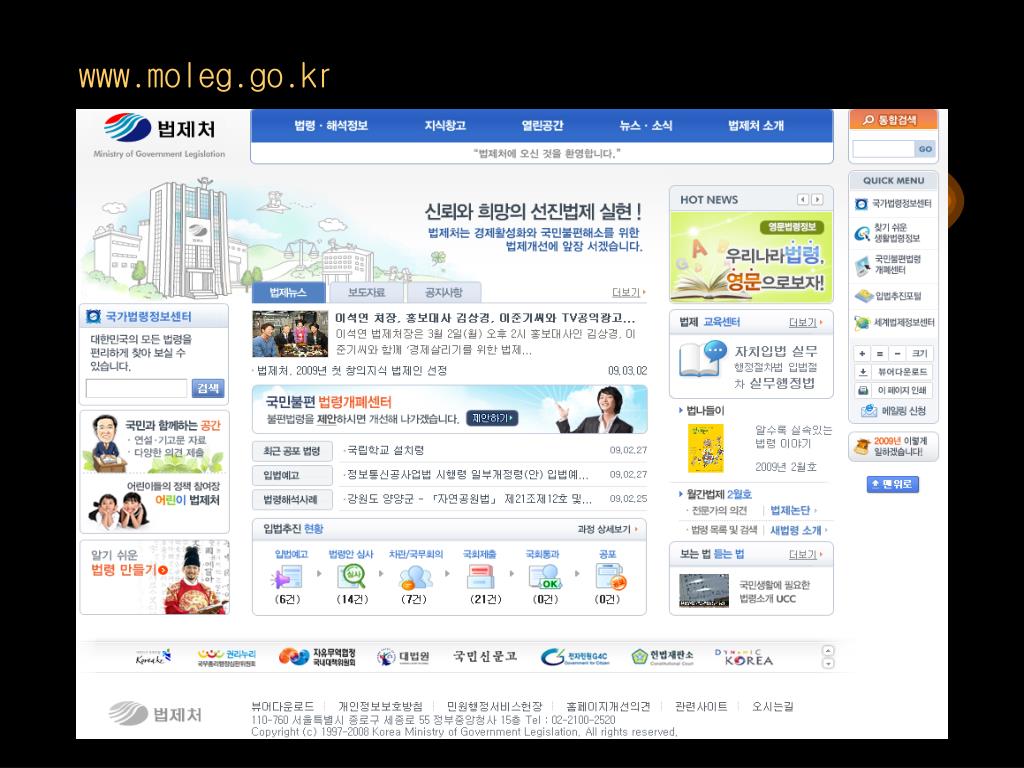The width and height of the screenshot is (1024, 768).
Task: Open the 이석연 처장 news headline
Action: point(485,318)
